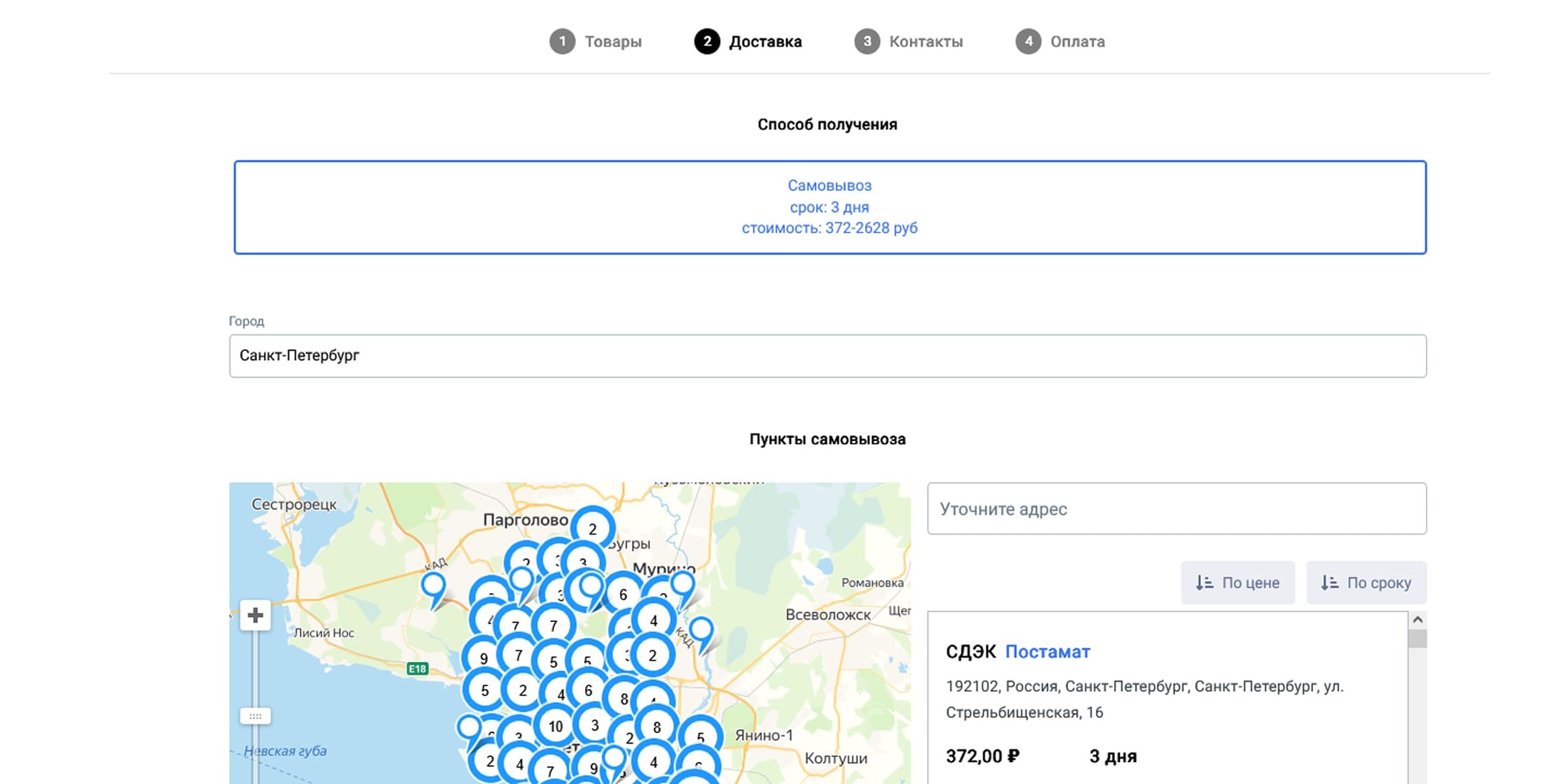Open cluster 3 right of cluster 10

click(594, 725)
